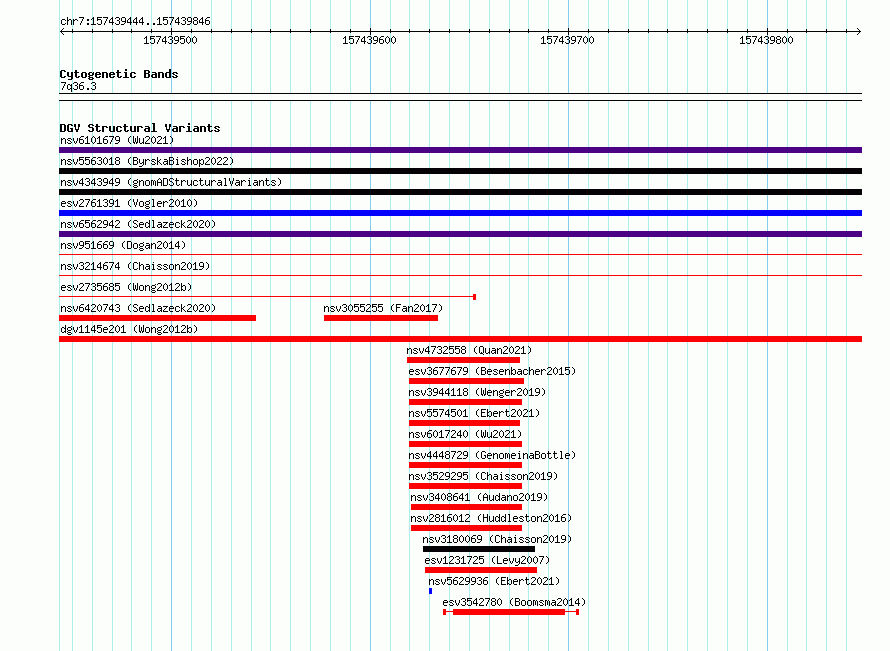Click the small blue nsv5629936 (Ebert2021) marker
The height and width of the screenshot is (651, 890).
431,591
